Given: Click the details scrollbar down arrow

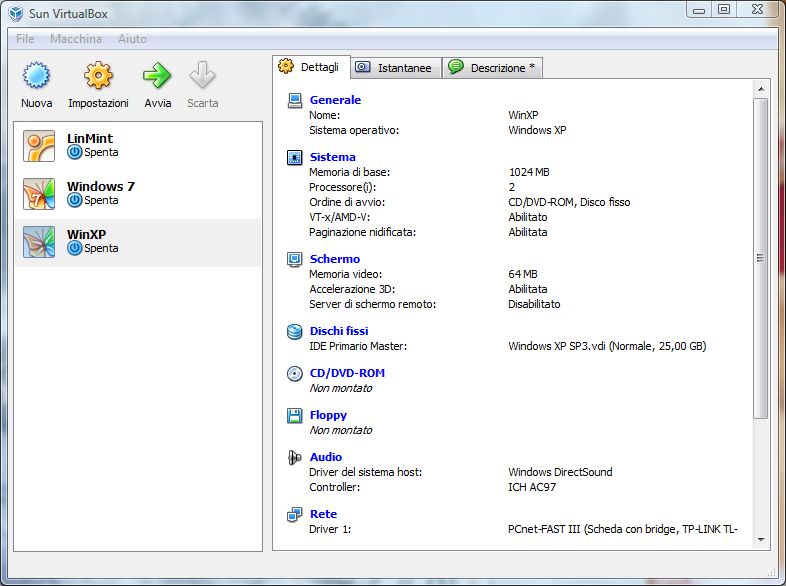Looking at the screenshot, I should point(761,540).
